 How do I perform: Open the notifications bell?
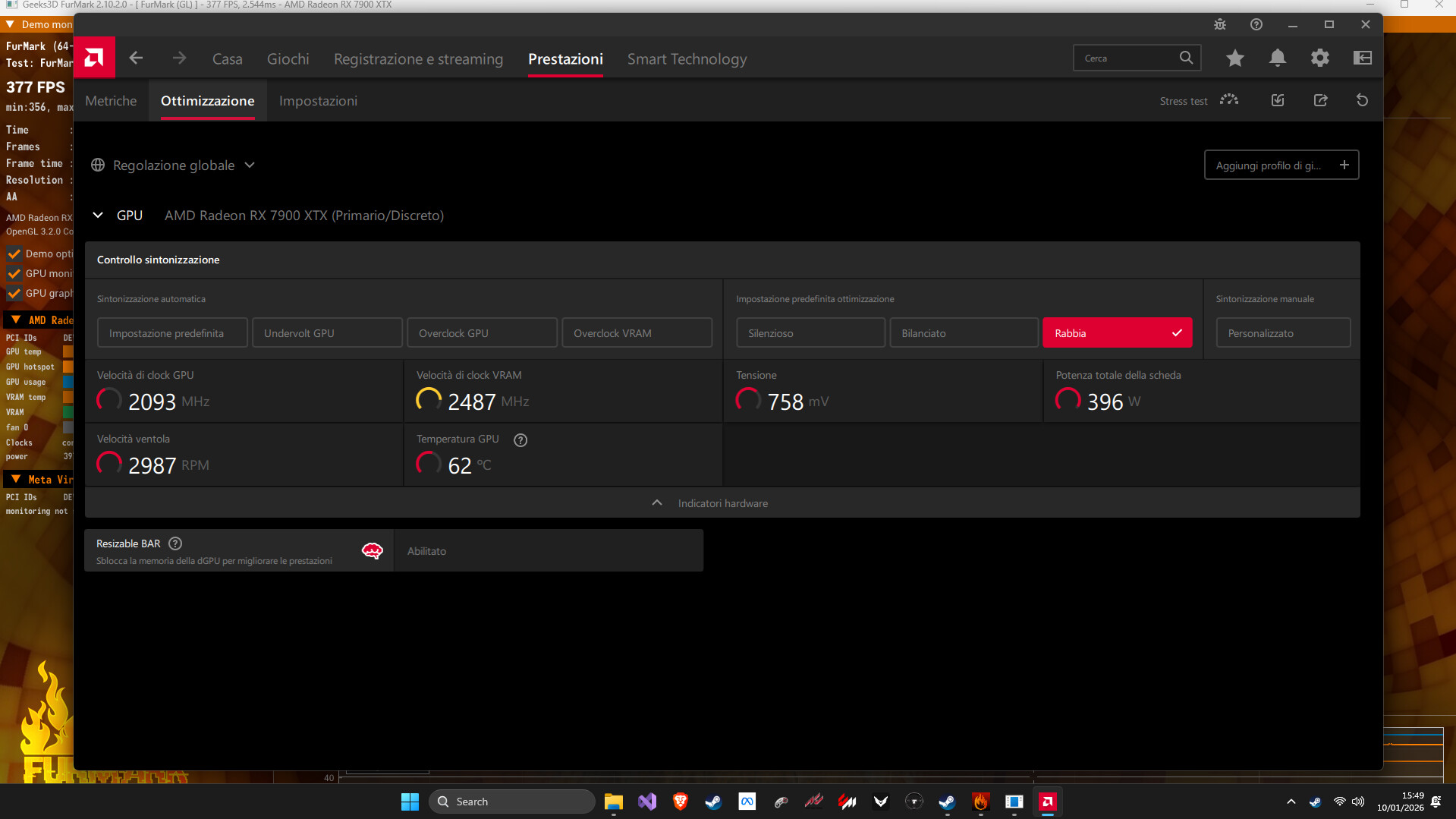(x=1277, y=58)
